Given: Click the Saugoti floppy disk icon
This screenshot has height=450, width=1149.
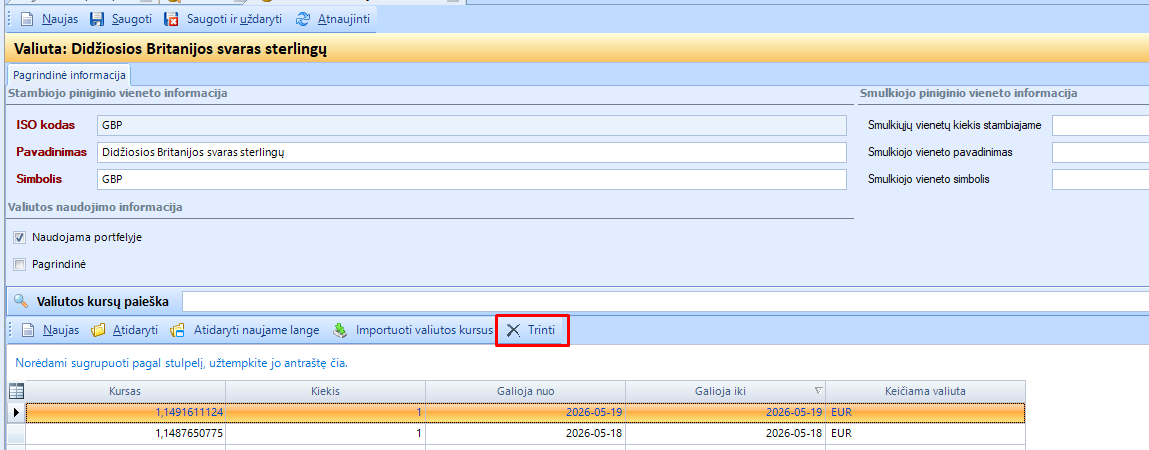Looking at the screenshot, I should (97, 19).
